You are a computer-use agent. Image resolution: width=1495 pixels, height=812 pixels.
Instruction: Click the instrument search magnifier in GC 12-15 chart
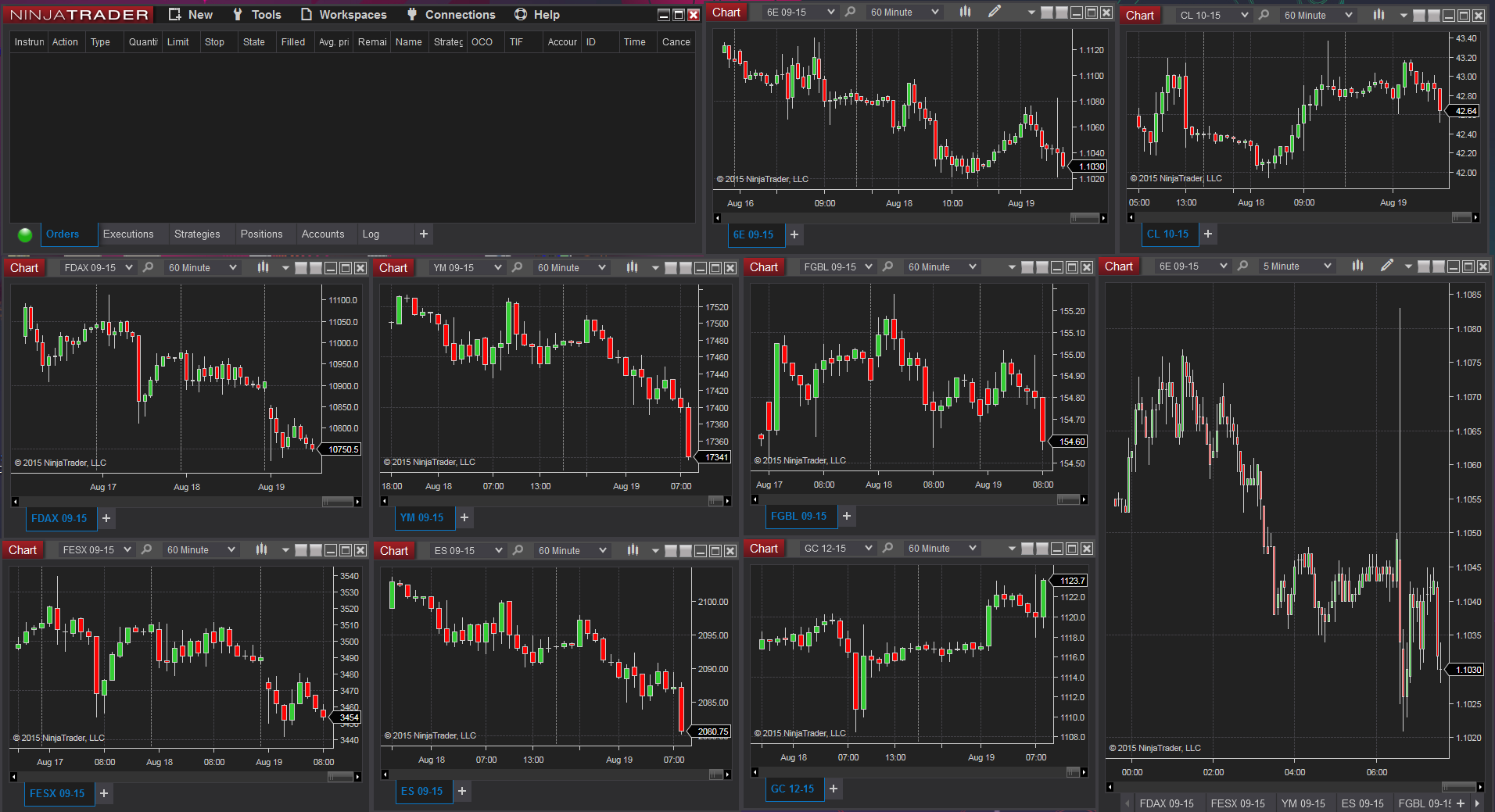(x=887, y=549)
